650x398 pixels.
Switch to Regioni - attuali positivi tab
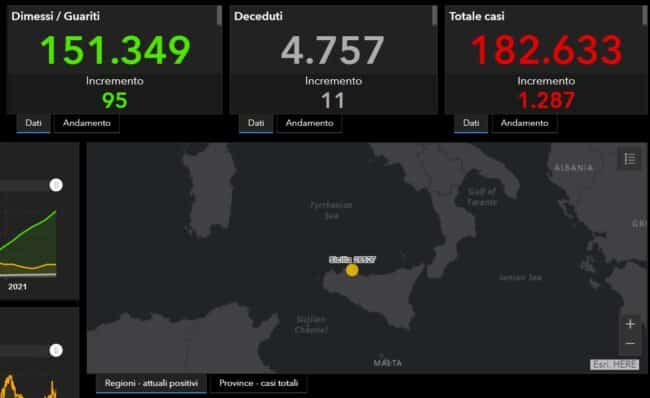[151, 383]
